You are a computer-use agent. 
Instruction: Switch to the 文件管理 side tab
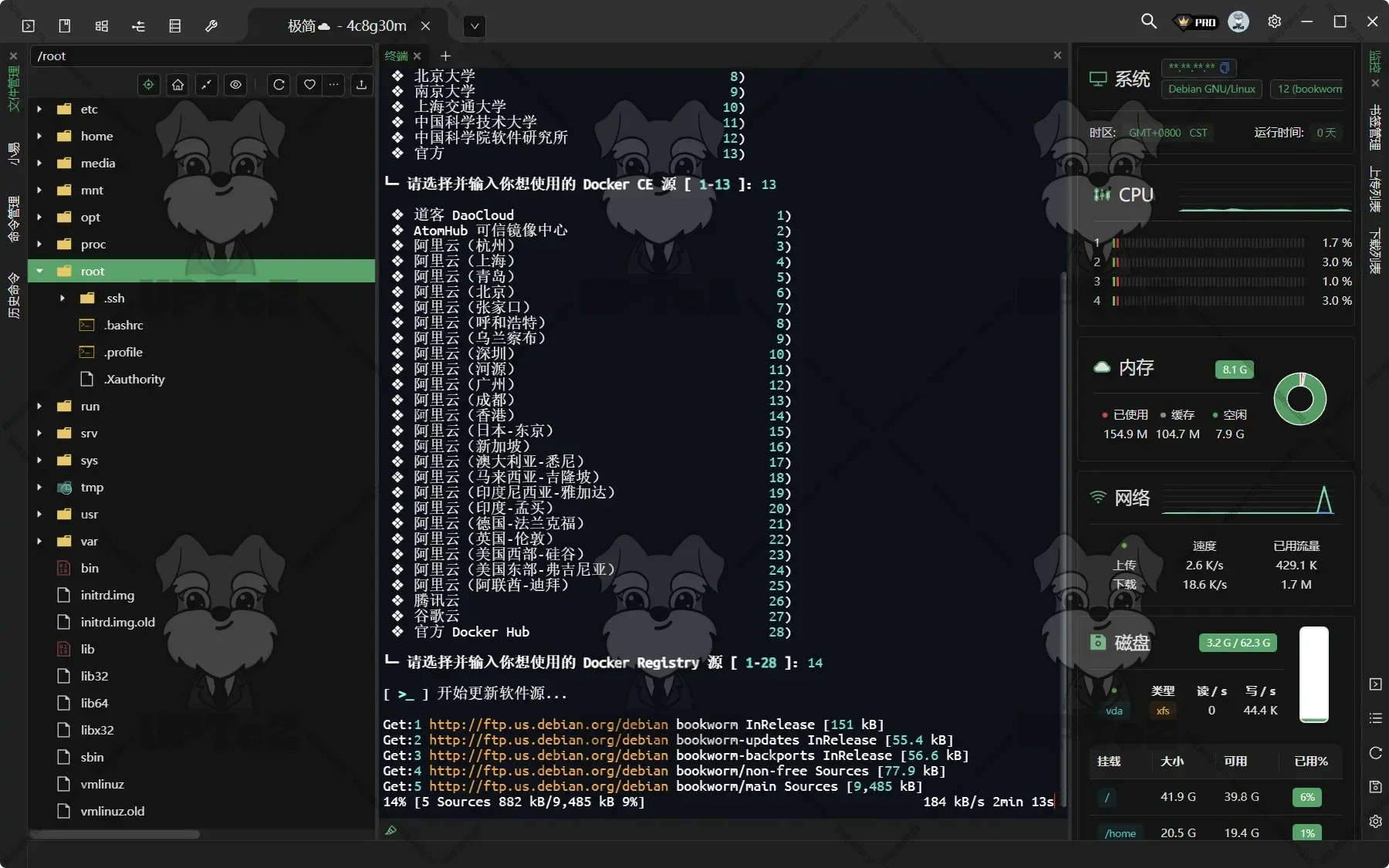tap(13, 88)
